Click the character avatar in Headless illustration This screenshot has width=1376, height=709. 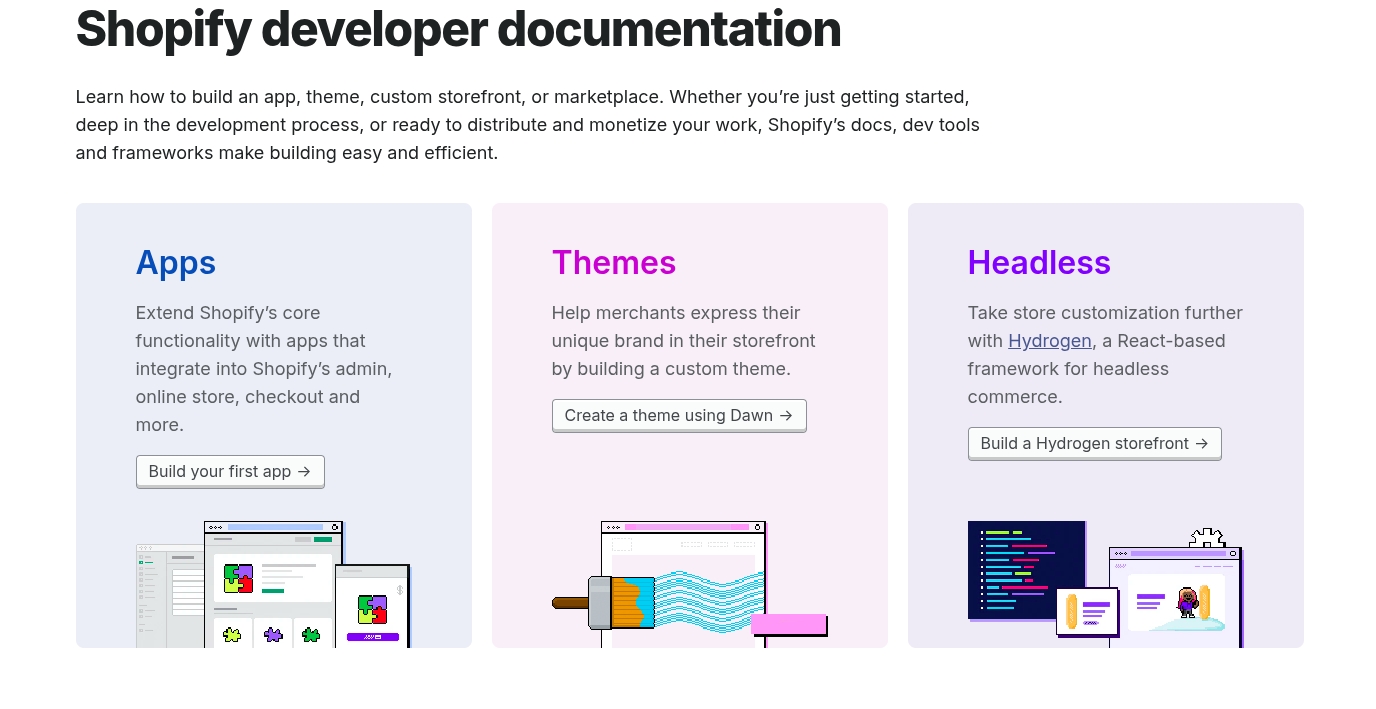pyautogui.click(x=1187, y=602)
